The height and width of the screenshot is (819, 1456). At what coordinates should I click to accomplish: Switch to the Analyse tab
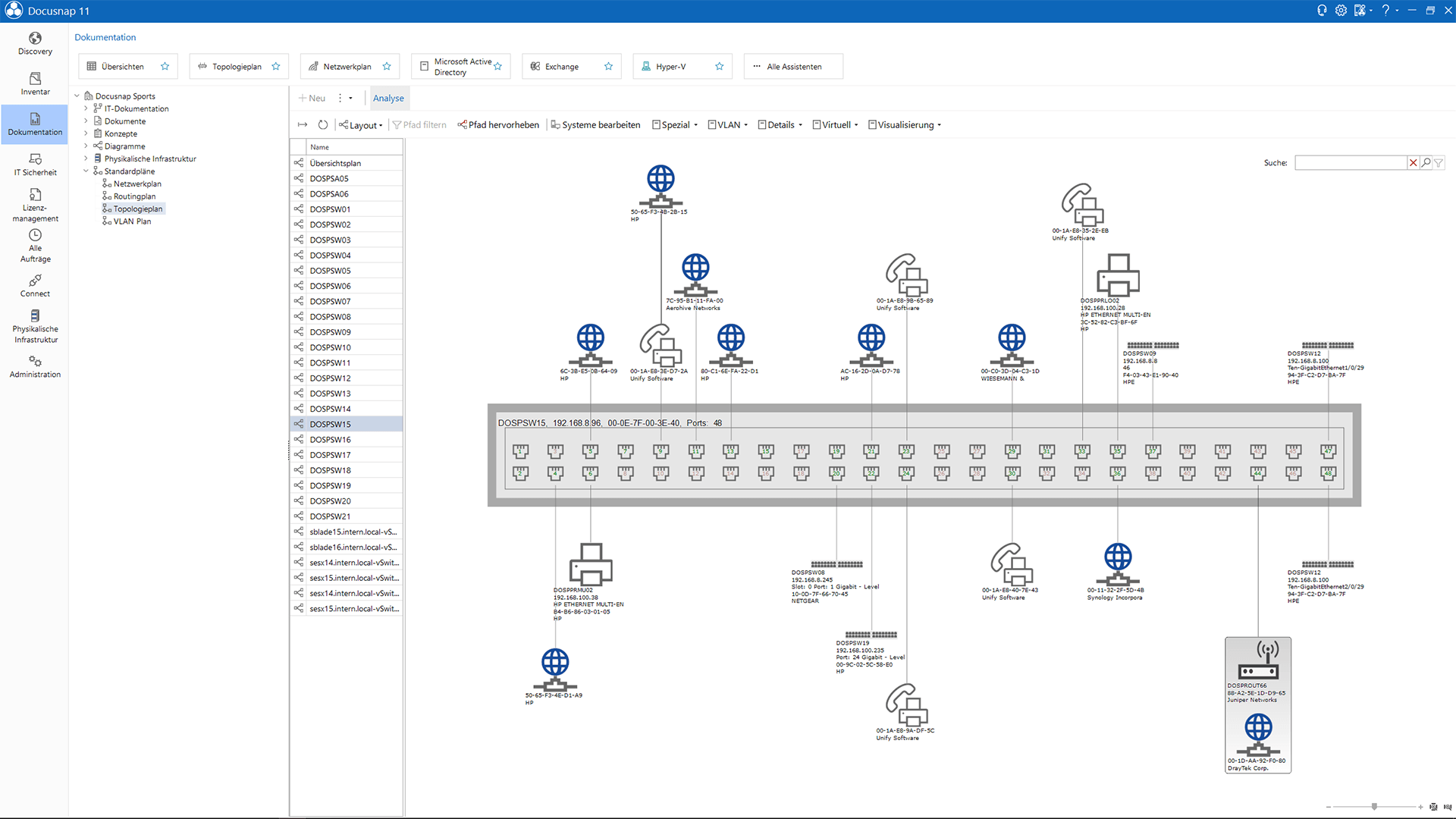point(388,98)
